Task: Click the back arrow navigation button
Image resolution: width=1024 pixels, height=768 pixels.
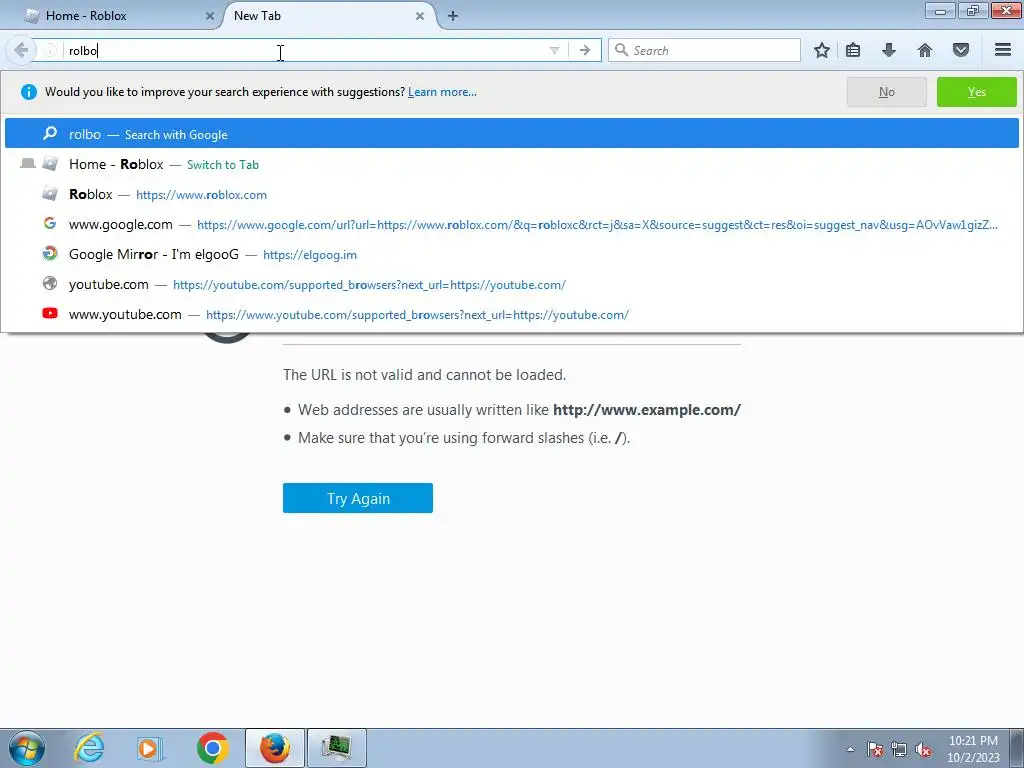Action: point(21,50)
